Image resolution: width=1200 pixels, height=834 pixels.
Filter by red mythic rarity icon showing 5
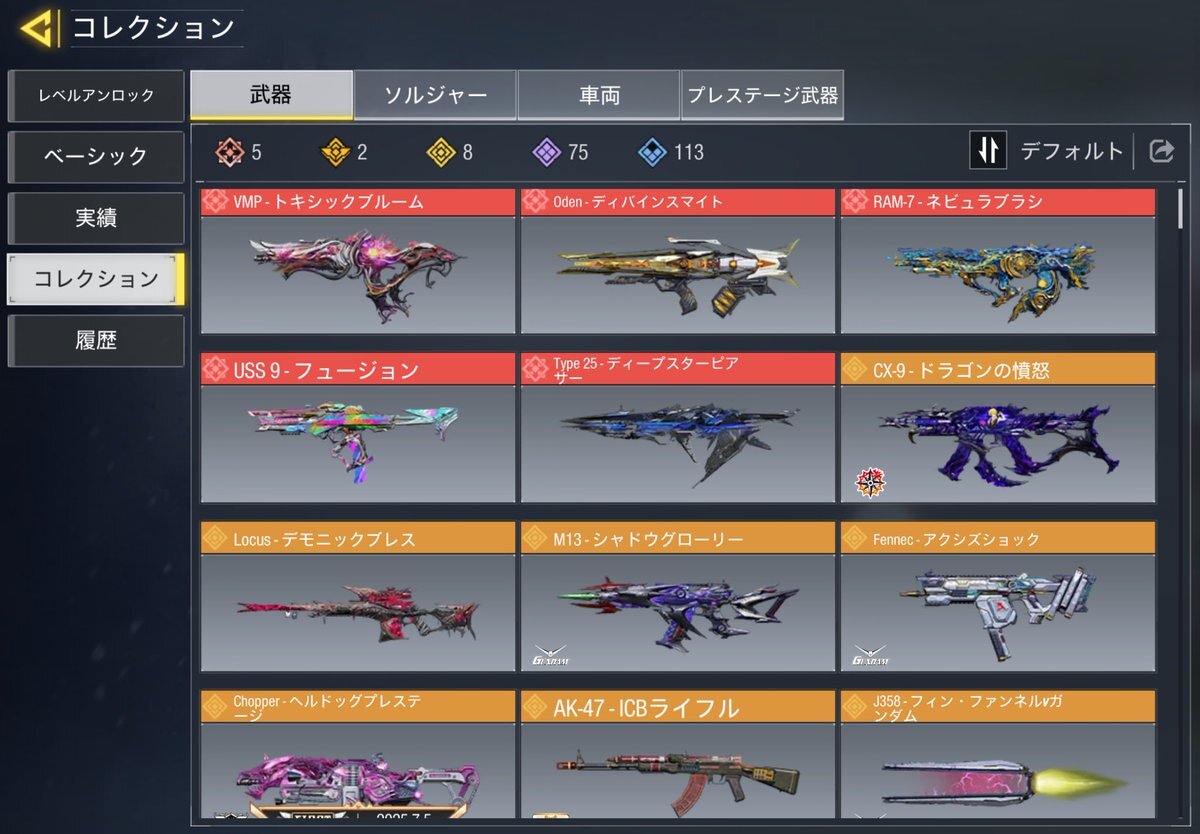229,152
